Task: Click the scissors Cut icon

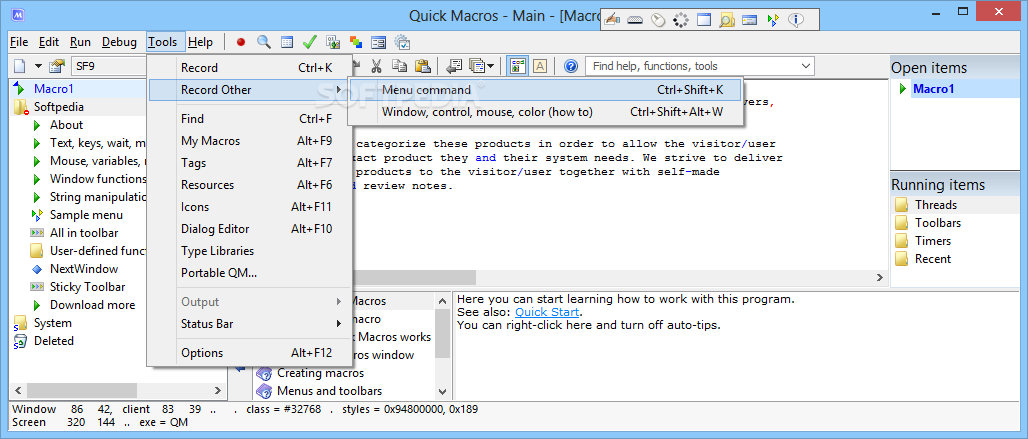Action: coord(376,66)
